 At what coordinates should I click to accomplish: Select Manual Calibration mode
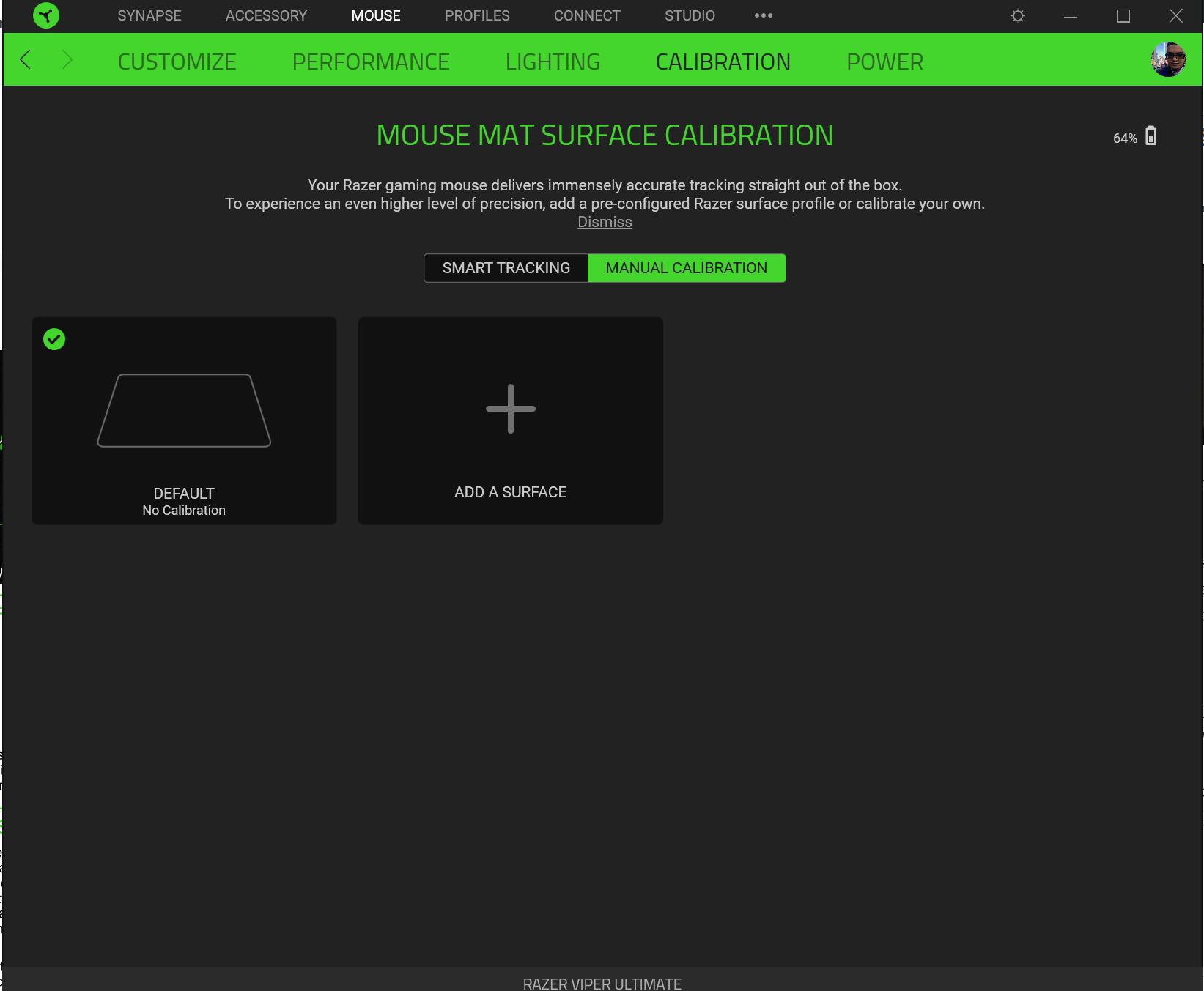[687, 268]
